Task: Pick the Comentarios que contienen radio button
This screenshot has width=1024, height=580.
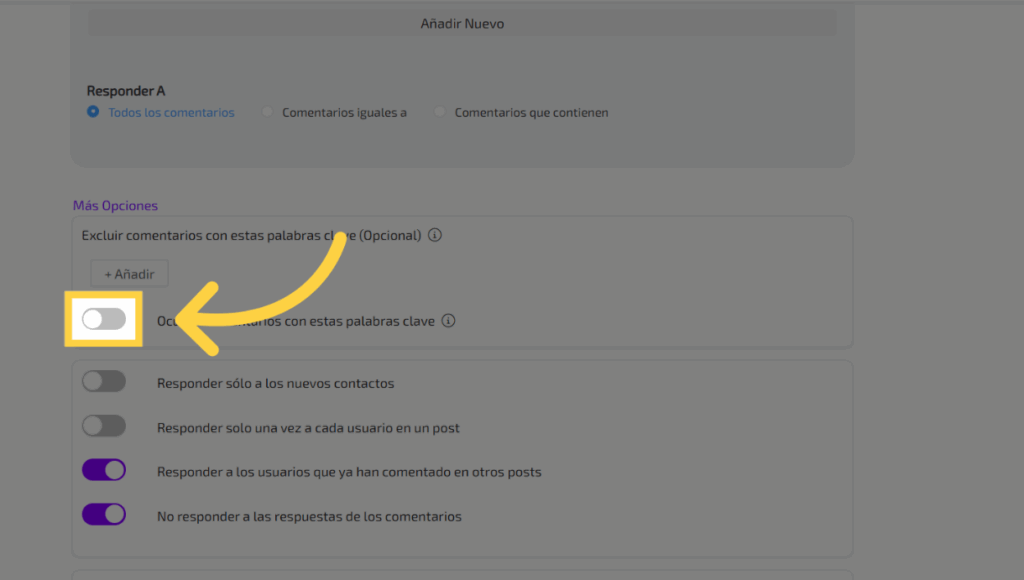Action: [x=440, y=113]
